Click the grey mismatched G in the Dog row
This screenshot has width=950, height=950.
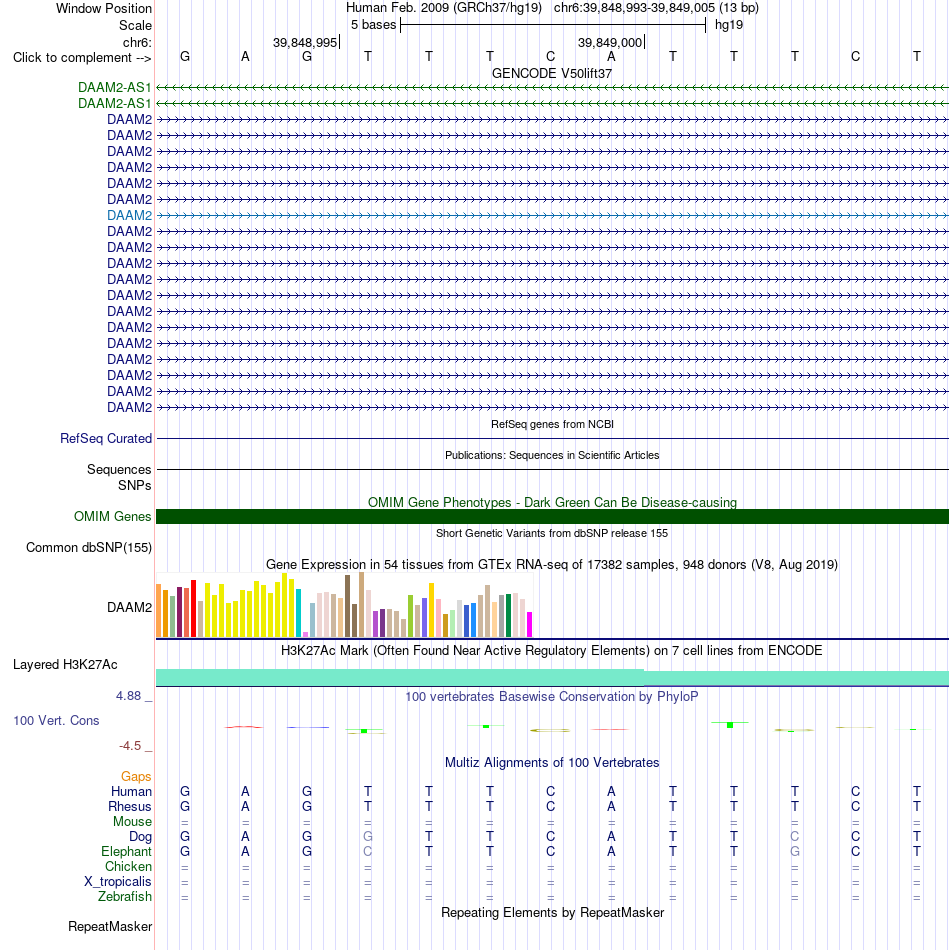tap(368, 837)
